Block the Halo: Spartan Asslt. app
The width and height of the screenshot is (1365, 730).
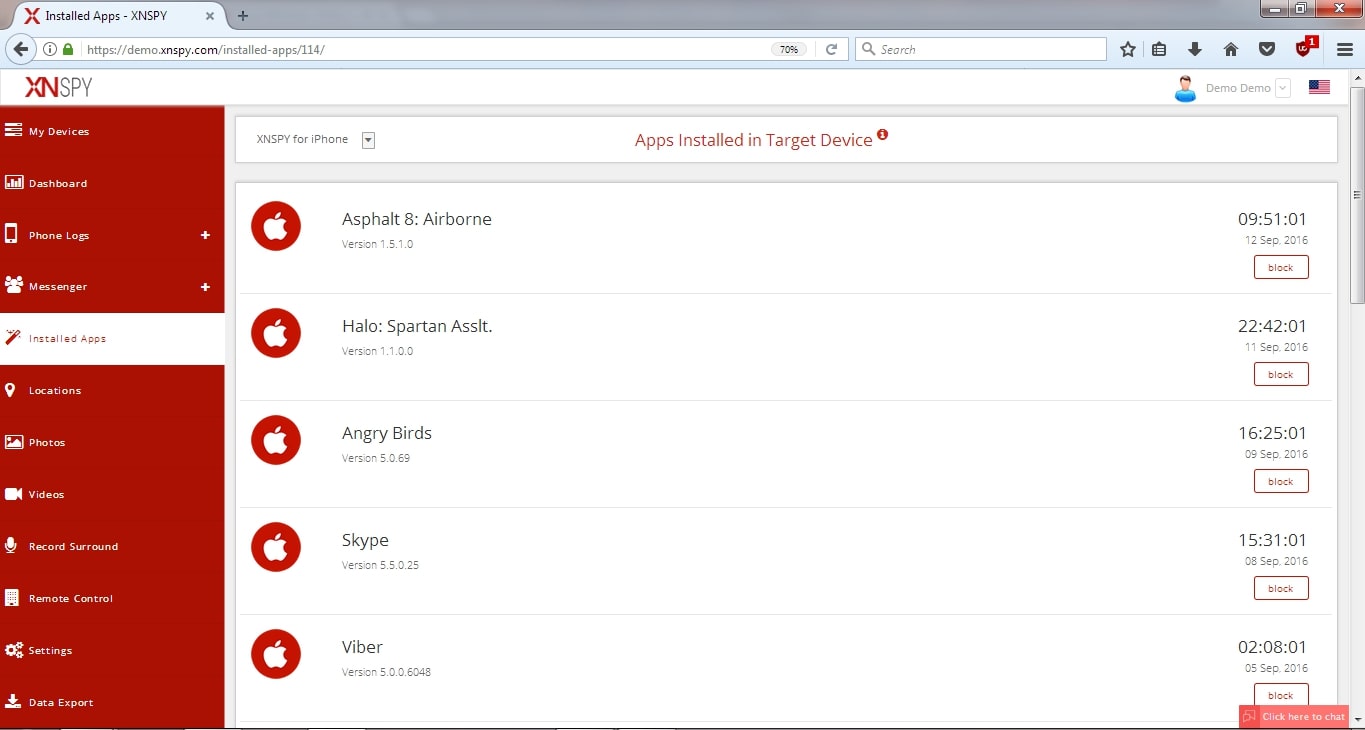click(1281, 374)
